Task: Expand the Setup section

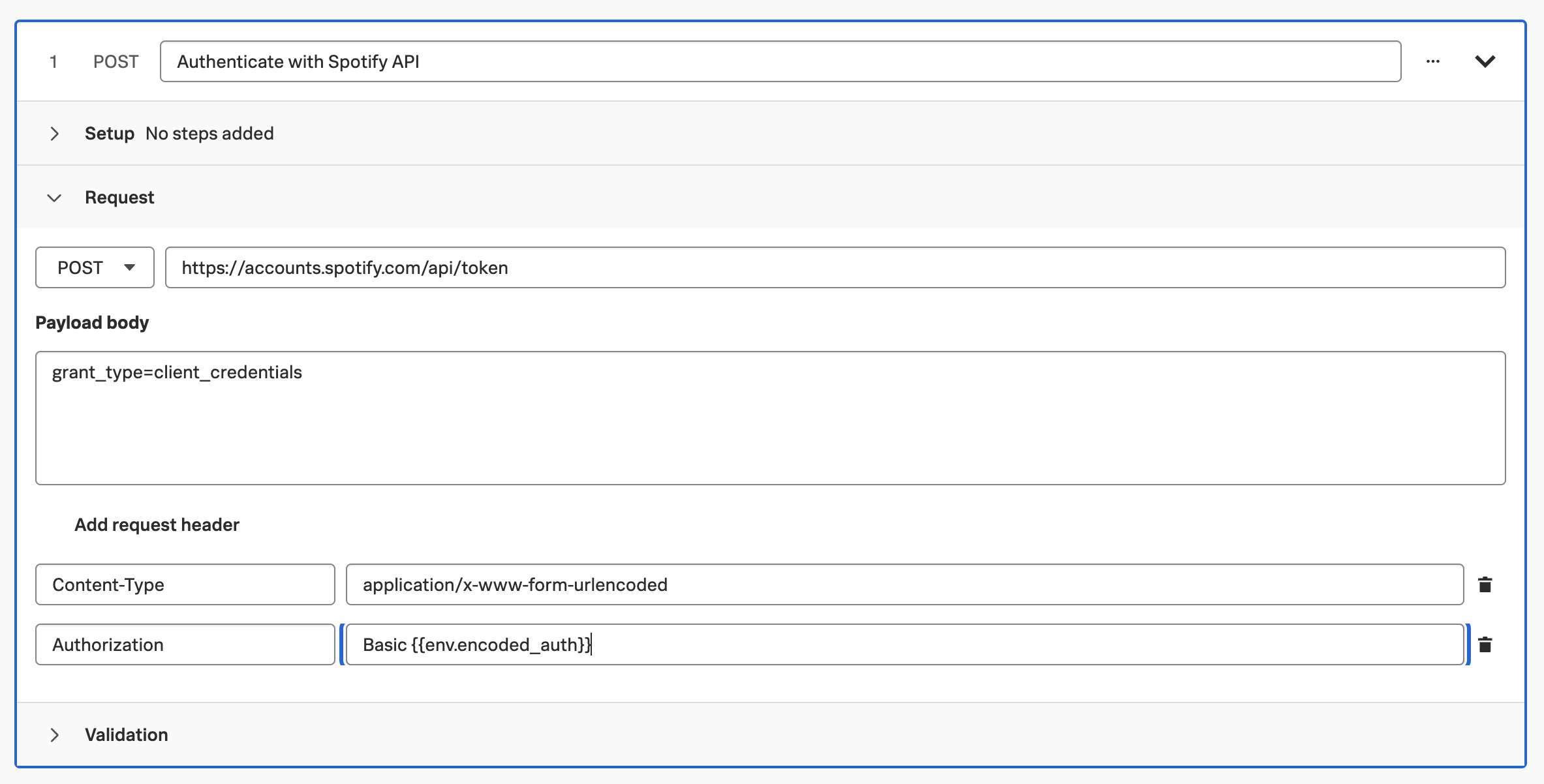Action: pyautogui.click(x=55, y=133)
